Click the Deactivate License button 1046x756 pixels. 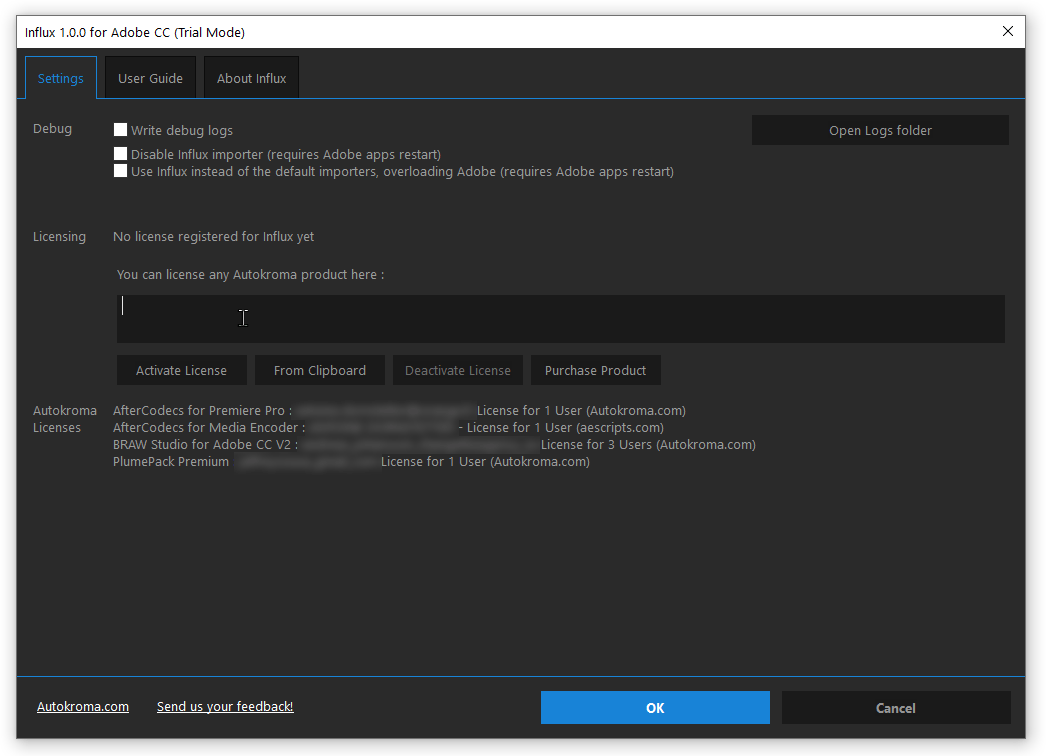(x=457, y=370)
